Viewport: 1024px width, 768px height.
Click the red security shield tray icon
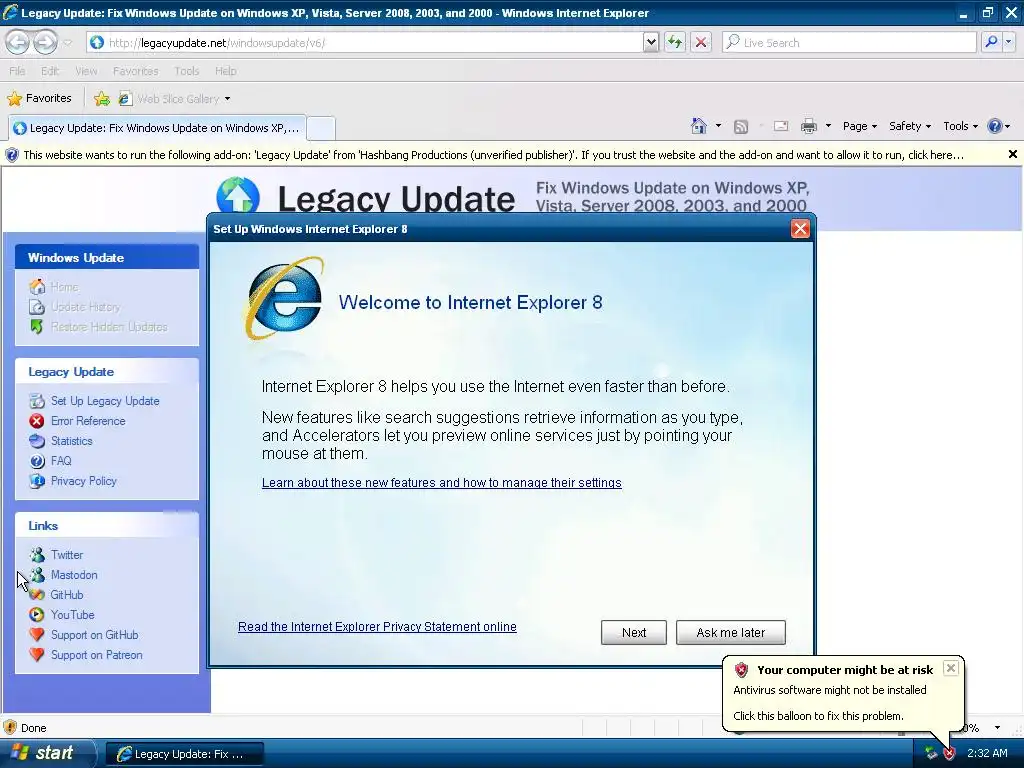click(x=950, y=754)
